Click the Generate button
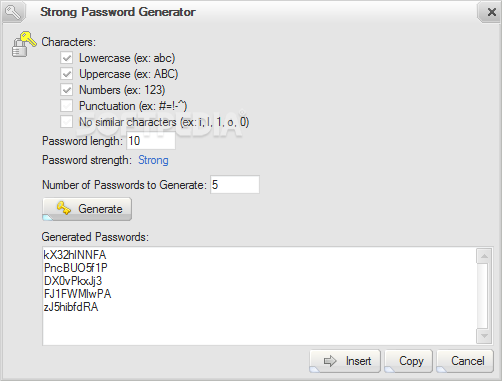 coord(87,209)
